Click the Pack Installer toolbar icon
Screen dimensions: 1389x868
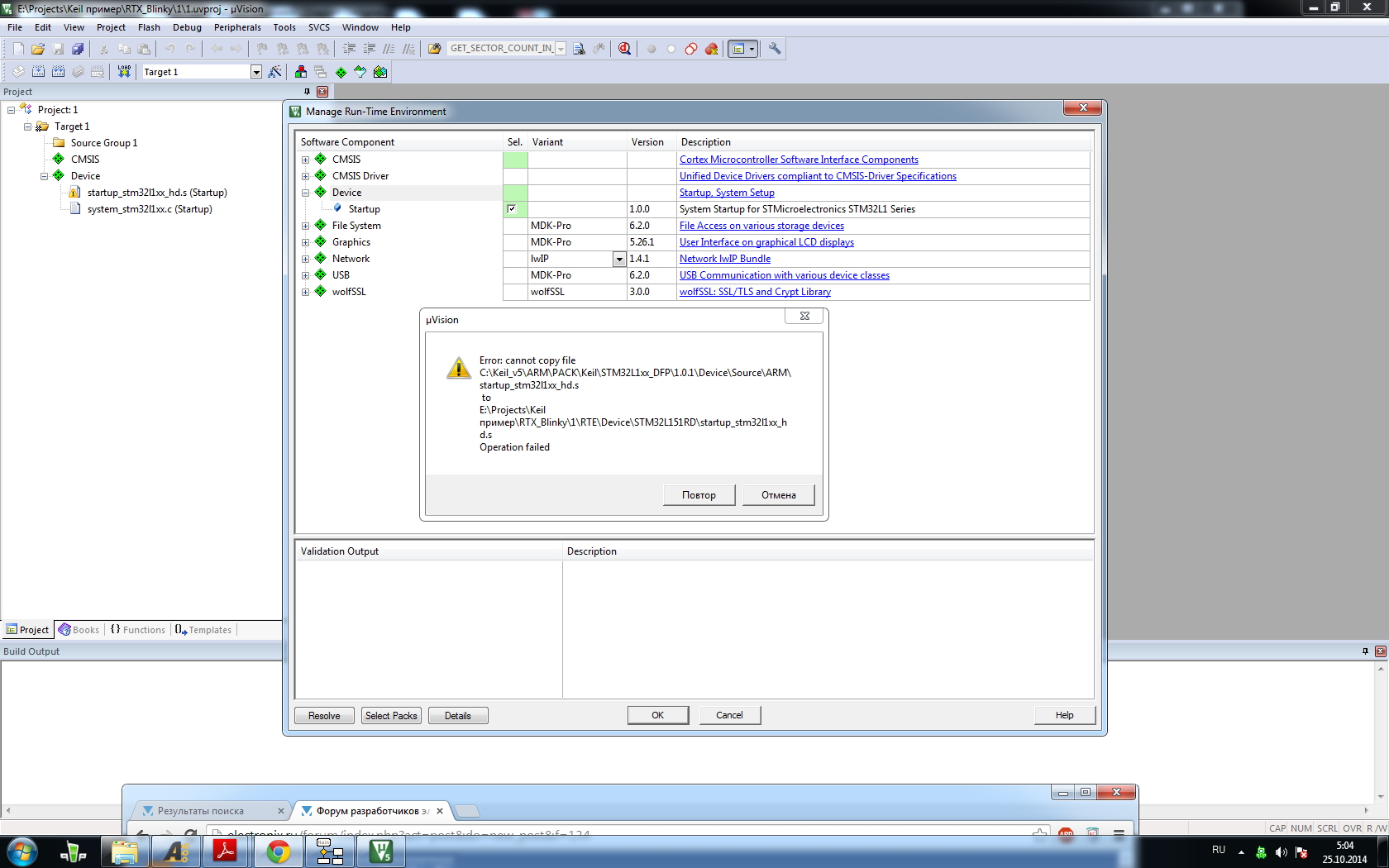[x=380, y=72]
